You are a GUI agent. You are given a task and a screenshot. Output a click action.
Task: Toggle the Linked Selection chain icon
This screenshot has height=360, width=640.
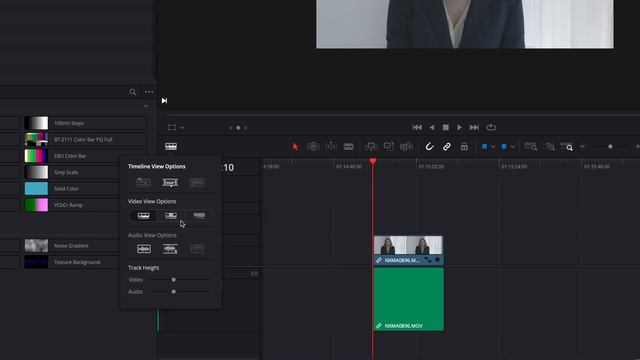[447, 147]
